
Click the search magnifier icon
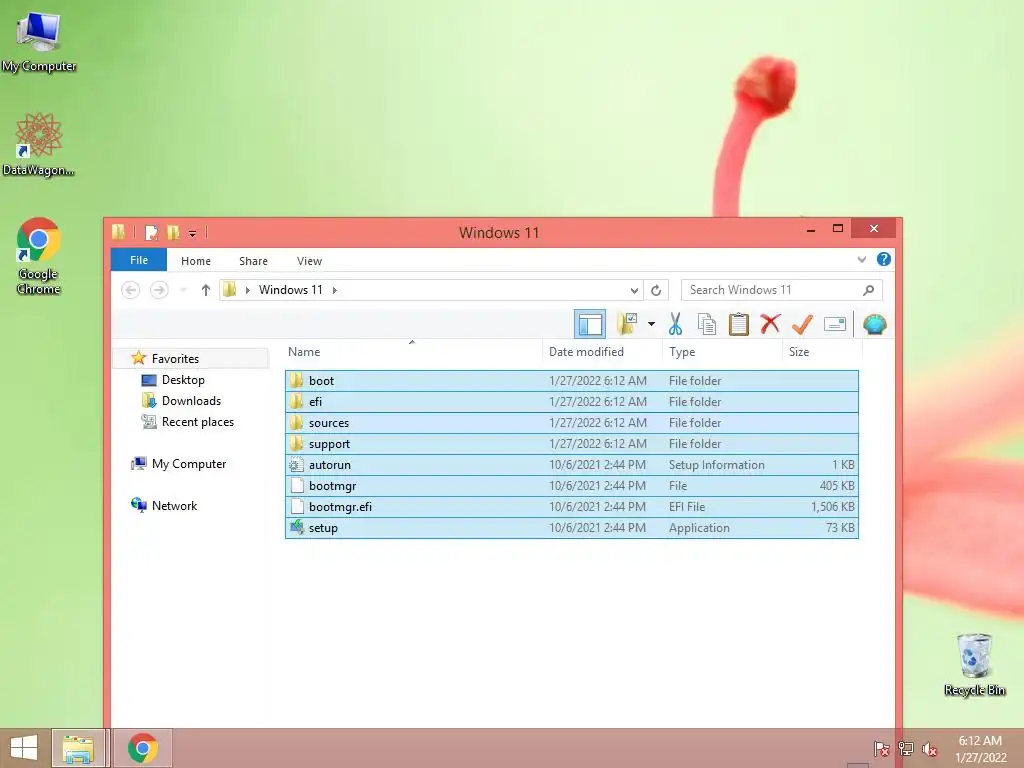869,290
